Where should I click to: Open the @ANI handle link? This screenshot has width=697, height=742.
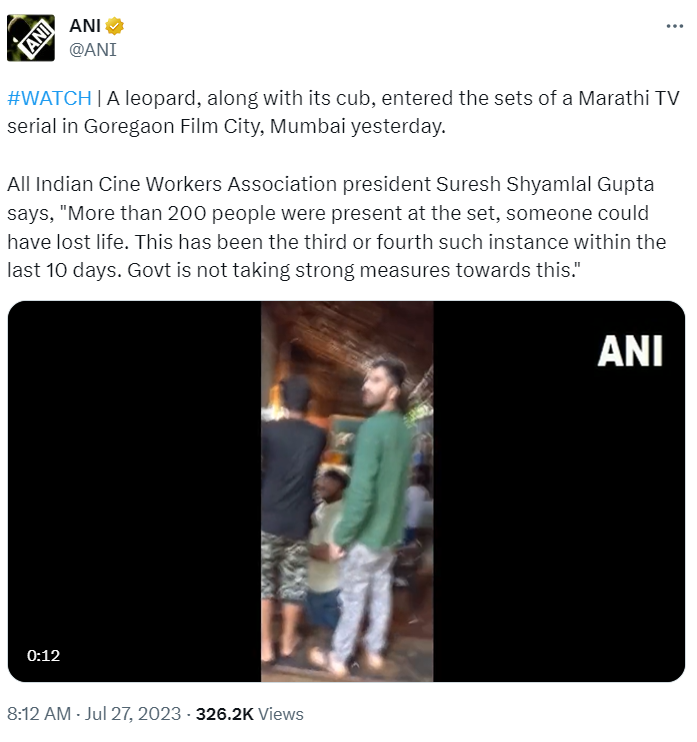pos(92,49)
